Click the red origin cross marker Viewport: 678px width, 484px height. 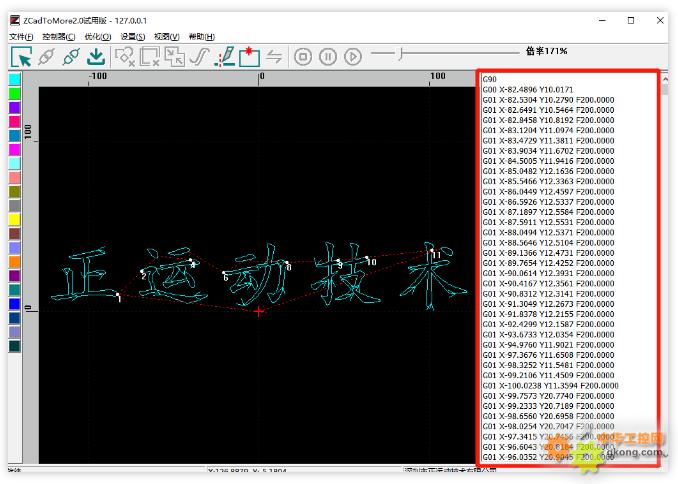[259, 311]
